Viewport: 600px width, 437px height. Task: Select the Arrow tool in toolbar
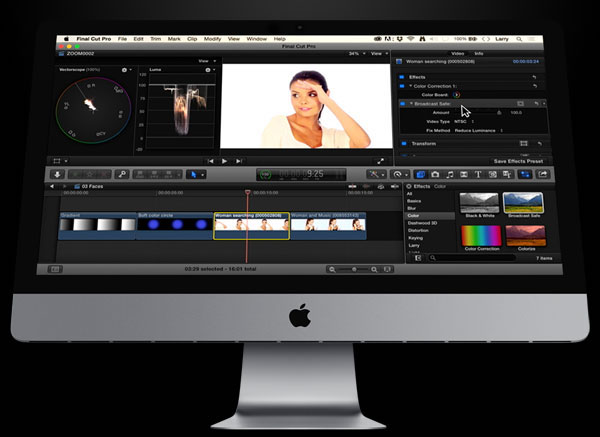click(x=195, y=174)
